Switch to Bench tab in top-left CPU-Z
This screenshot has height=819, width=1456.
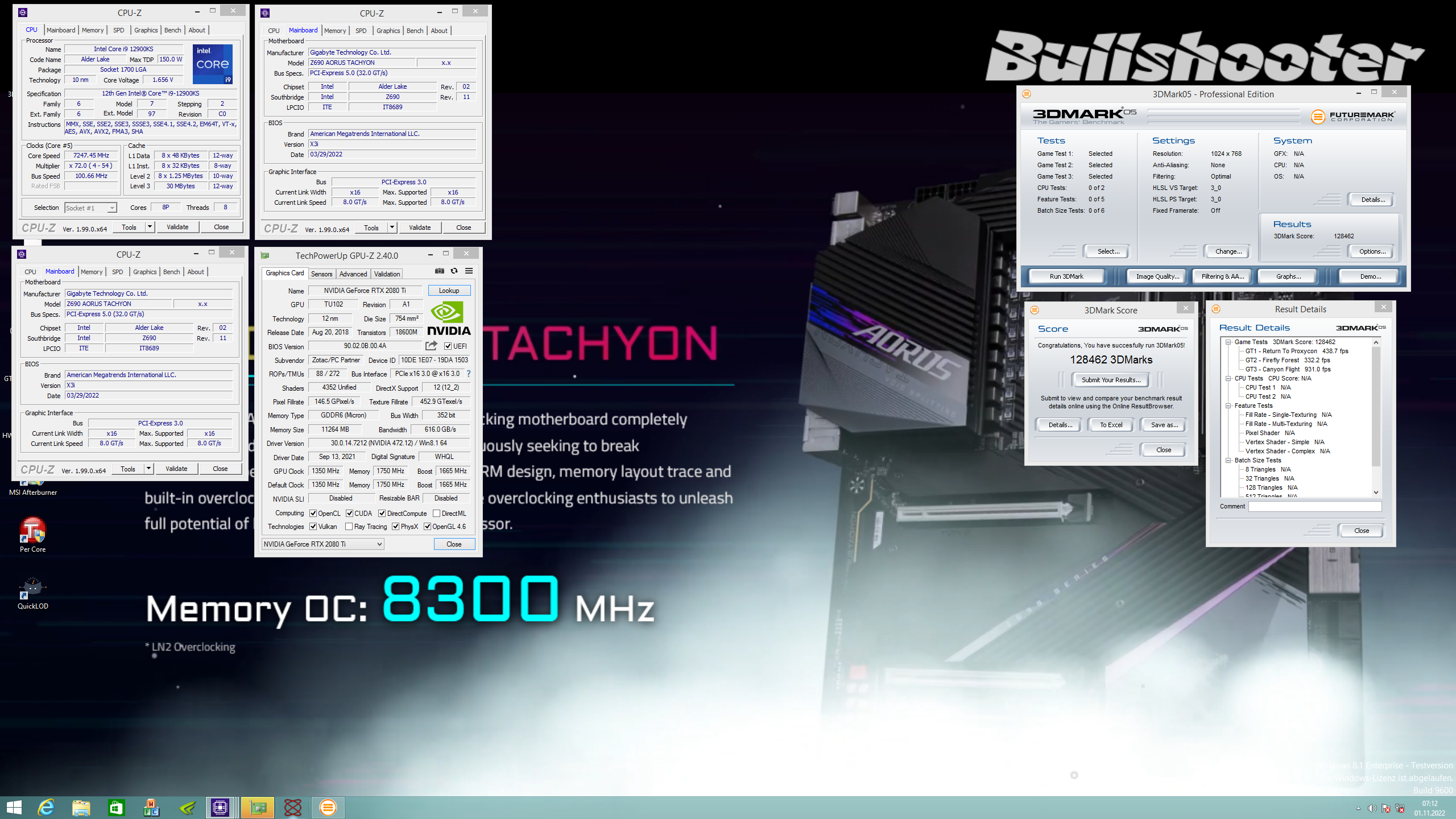click(172, 30)
